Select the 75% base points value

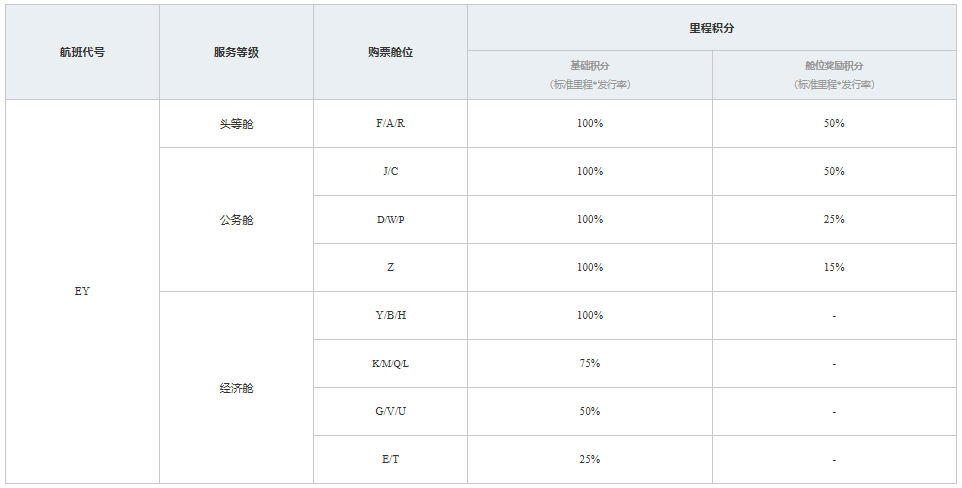pos(590,363)
